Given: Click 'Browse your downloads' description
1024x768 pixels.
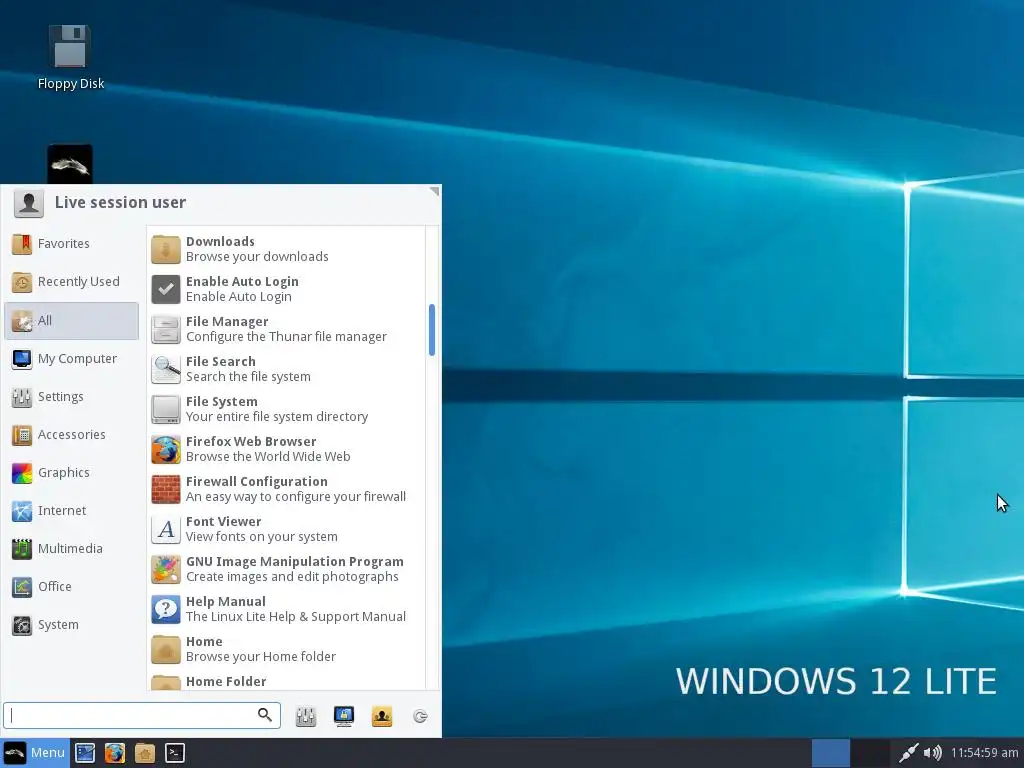Looking at the screenshot, I should 257,257.
